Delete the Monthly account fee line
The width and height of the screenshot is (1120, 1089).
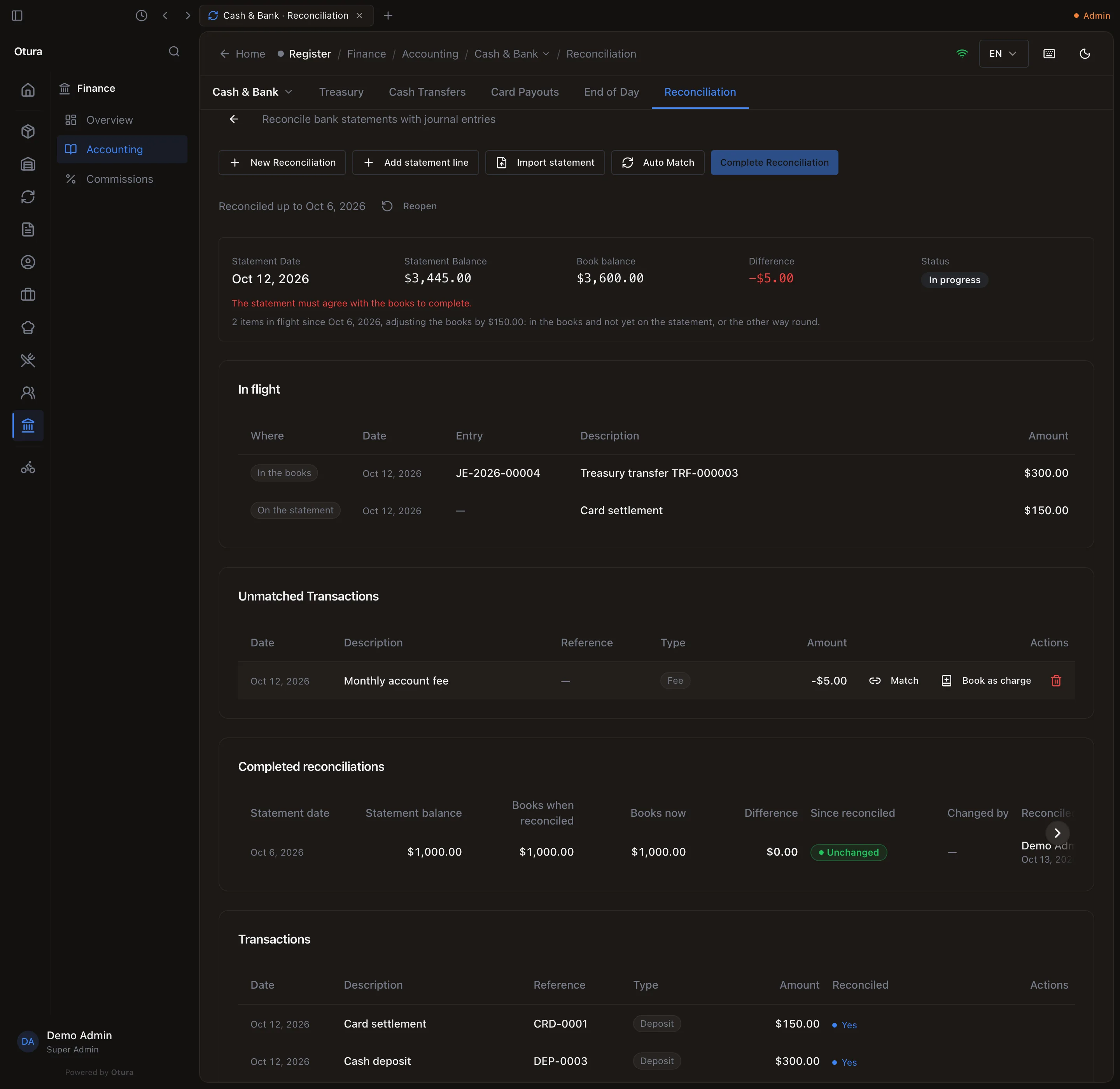[x=1056, y=681]
